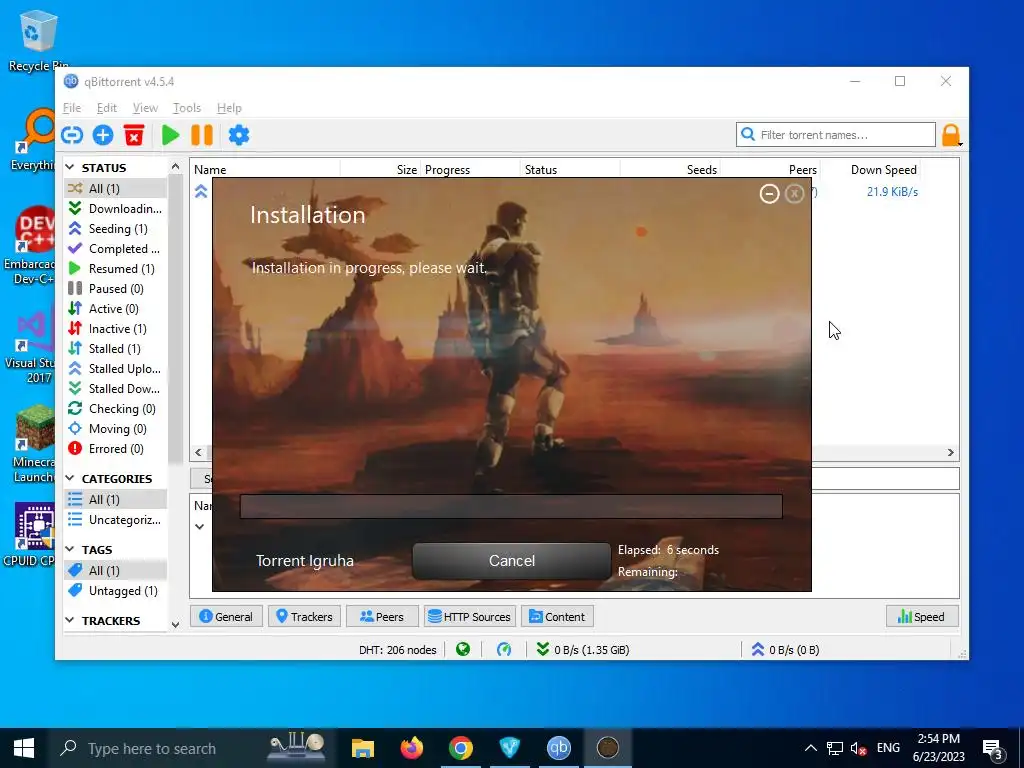This screenshot has height=768, width=1024.
Task: Click the download speed status entry
Action: coord(583,649)
